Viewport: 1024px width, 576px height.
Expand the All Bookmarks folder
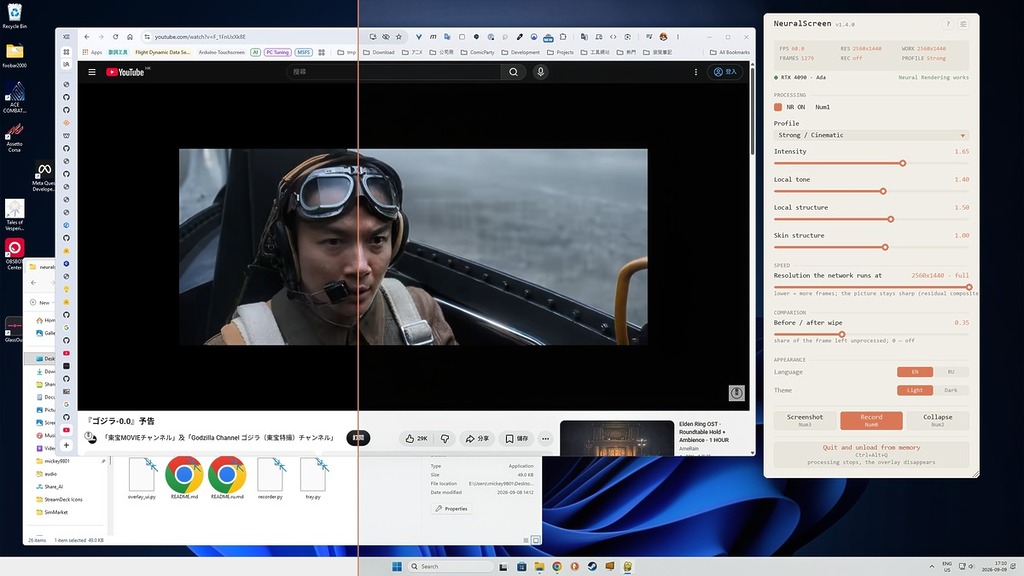(x=729, y=52)
